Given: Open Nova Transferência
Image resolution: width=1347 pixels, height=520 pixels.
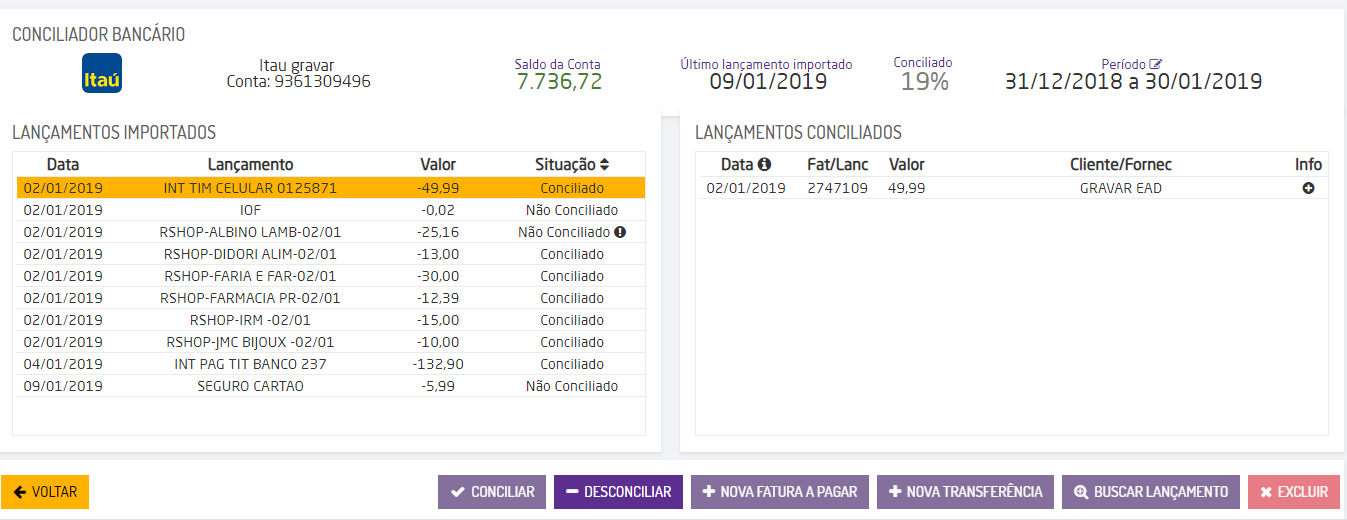Looking at the screenshot, I should 965,492.
